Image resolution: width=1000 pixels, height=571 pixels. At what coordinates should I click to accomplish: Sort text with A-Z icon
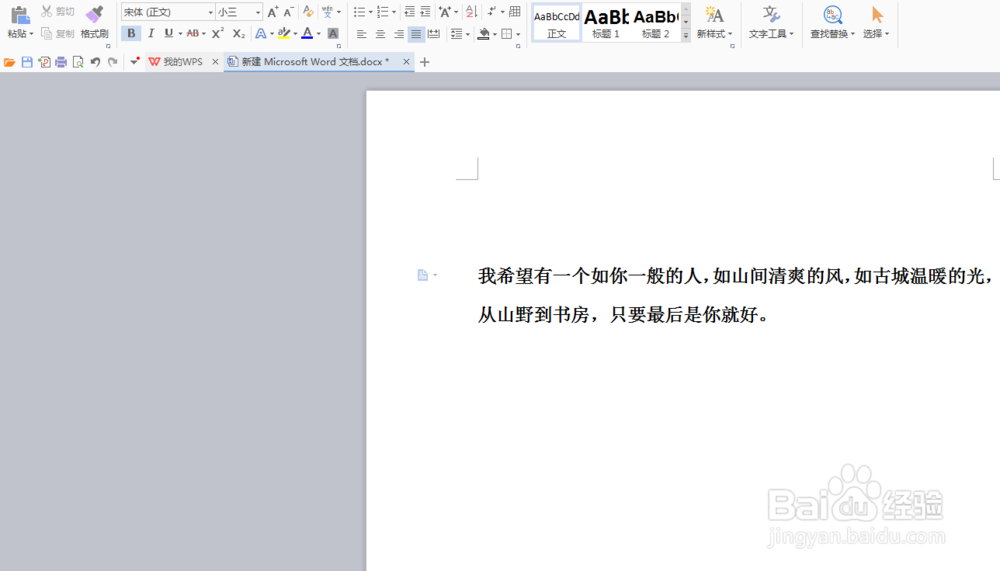[x=471, y=11]
